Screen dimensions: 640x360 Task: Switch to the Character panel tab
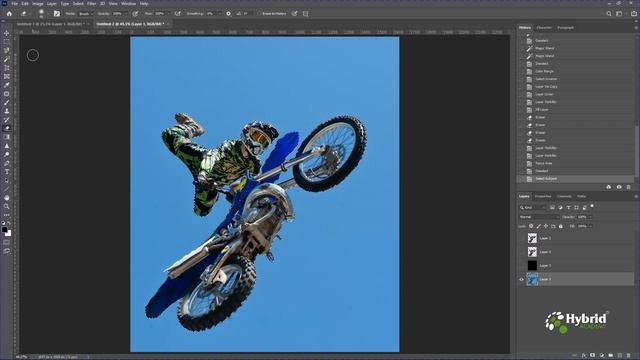[544, 28]
